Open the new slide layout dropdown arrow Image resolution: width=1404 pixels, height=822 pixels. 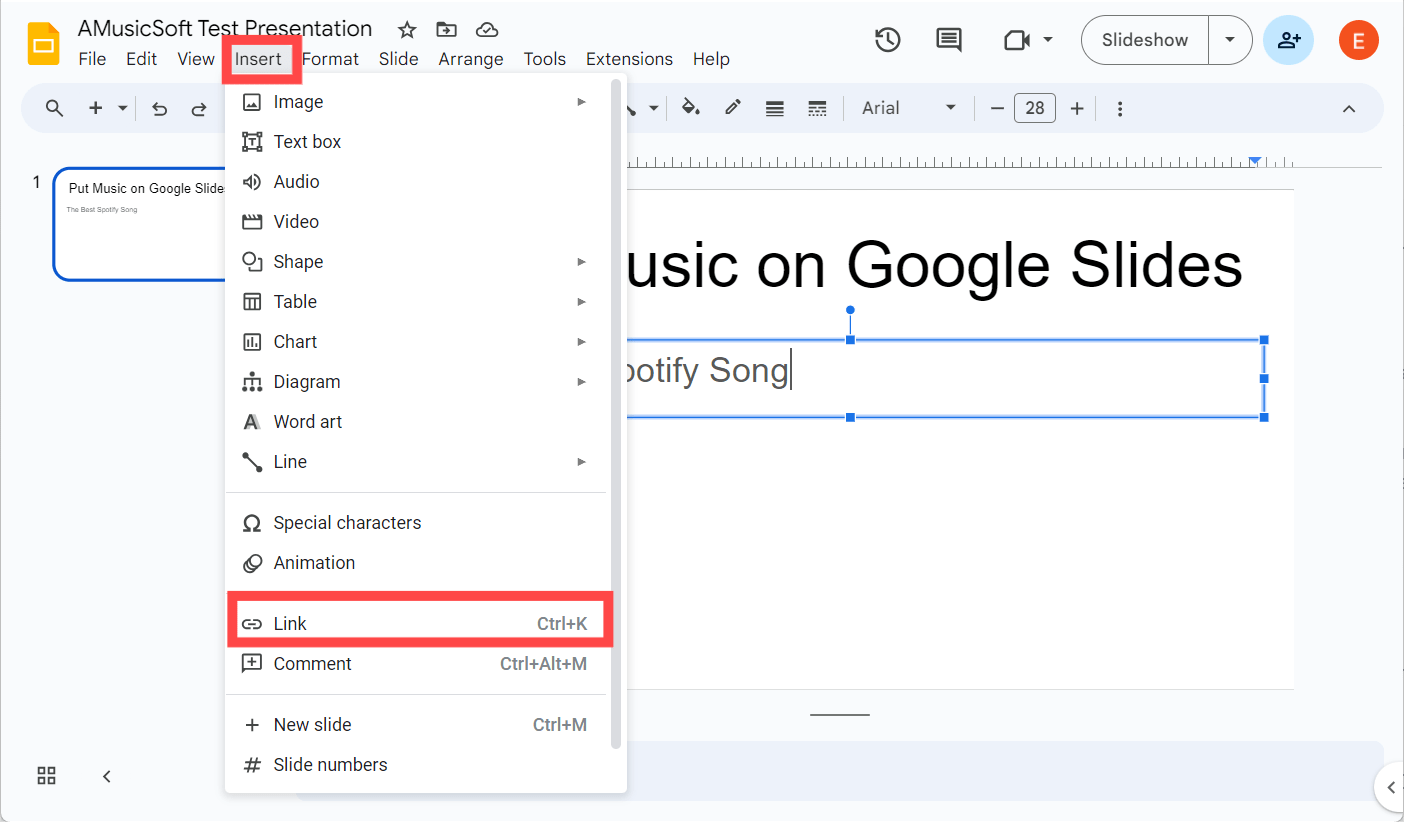123,108
